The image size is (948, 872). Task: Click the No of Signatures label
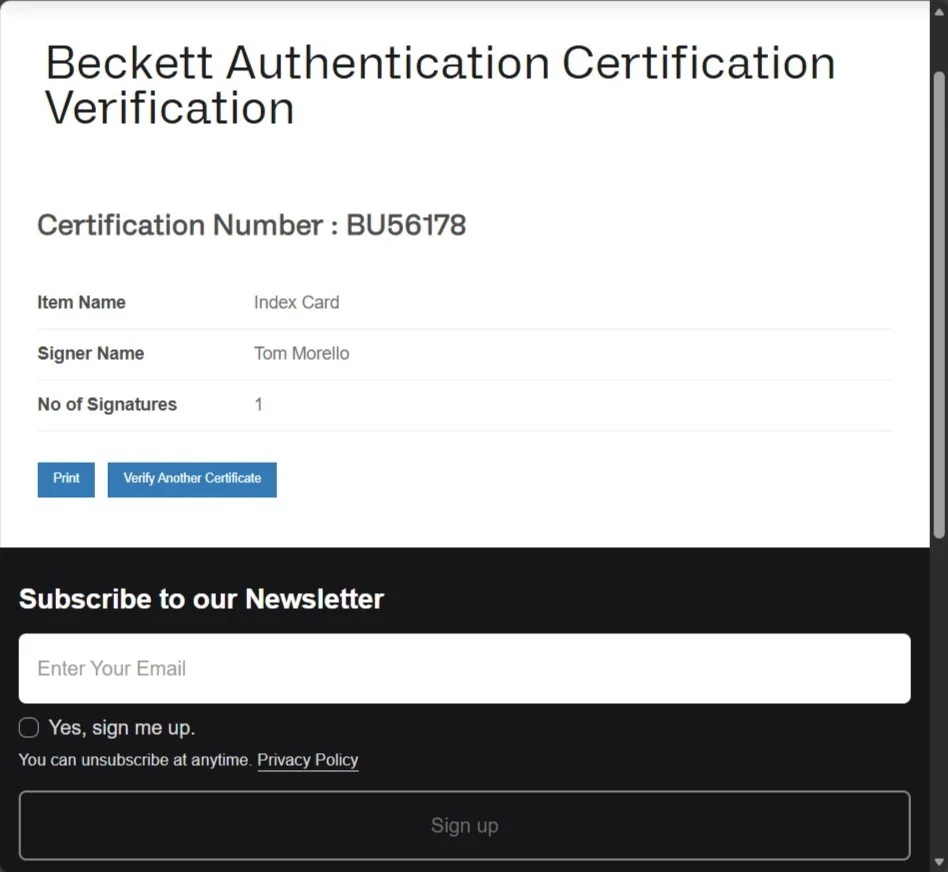(107, 404)
